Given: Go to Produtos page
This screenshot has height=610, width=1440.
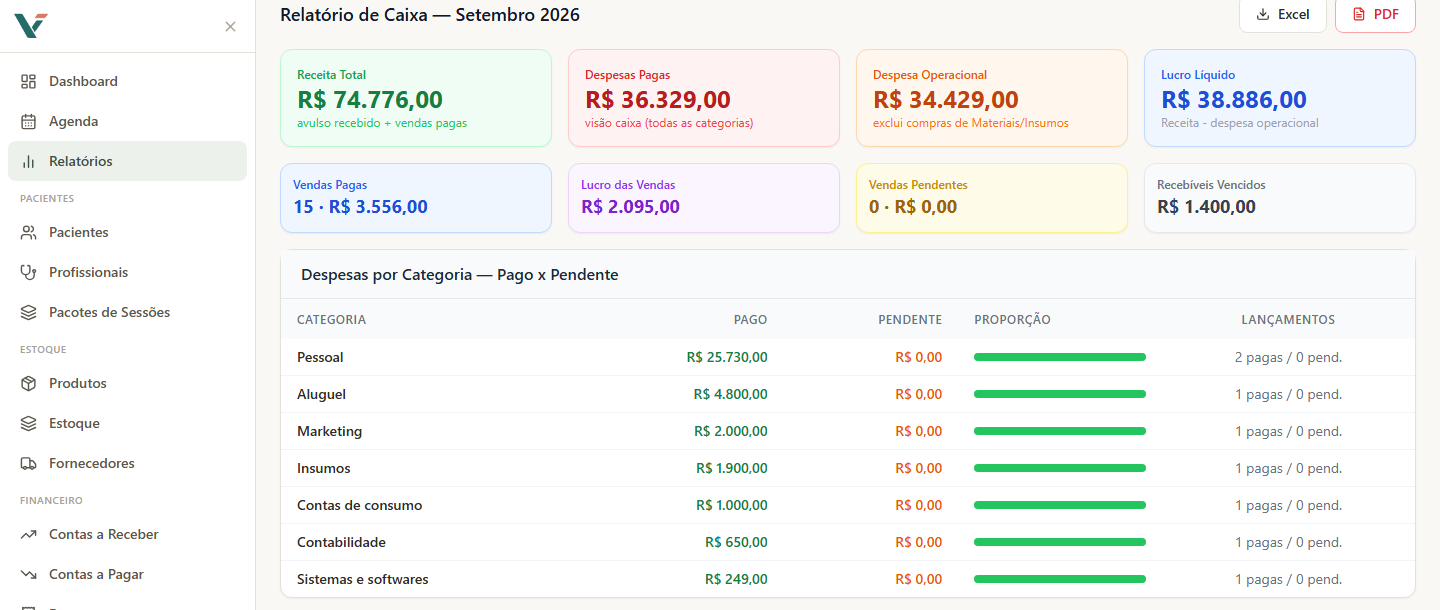Looking at the screenshot, I should [x=127, y=383].
